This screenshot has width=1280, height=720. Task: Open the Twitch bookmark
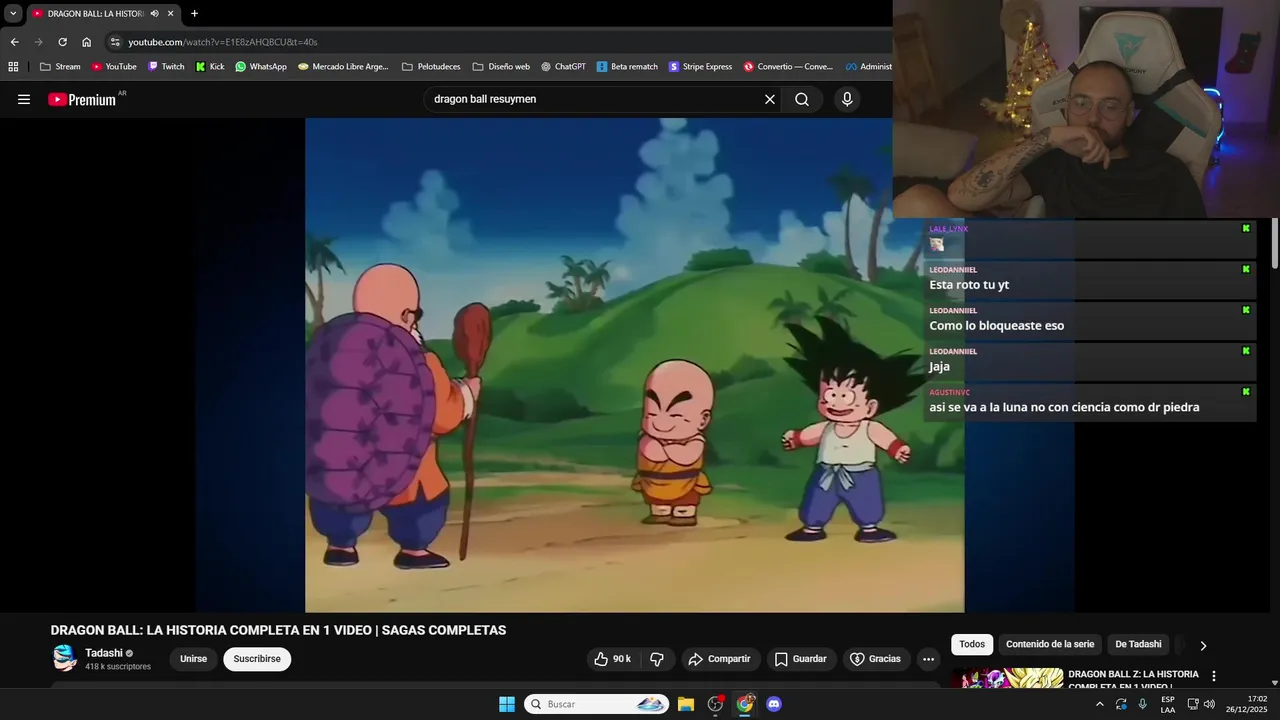click(x=166, y=67)
